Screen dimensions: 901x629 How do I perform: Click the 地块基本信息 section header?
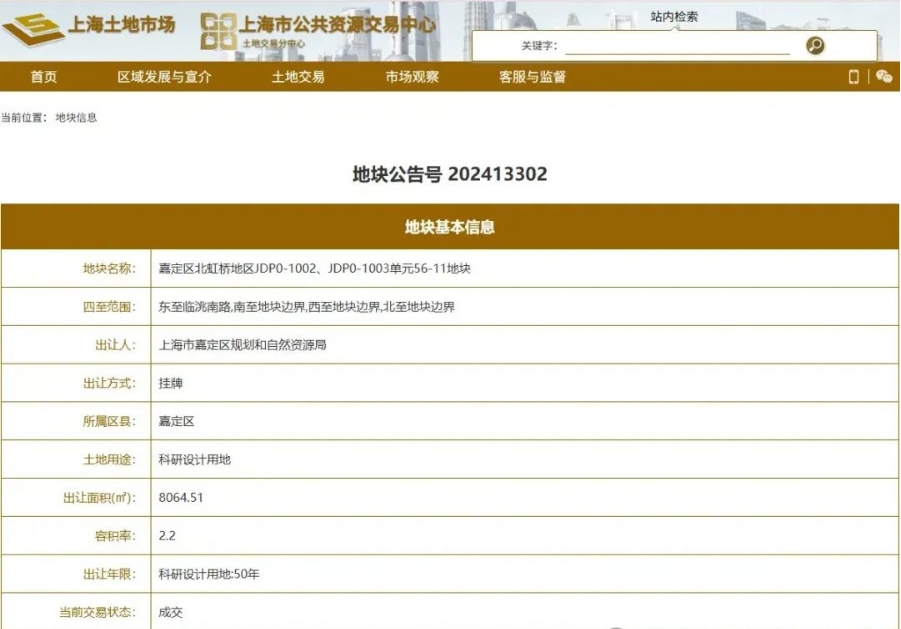click(x=449, y=227)
